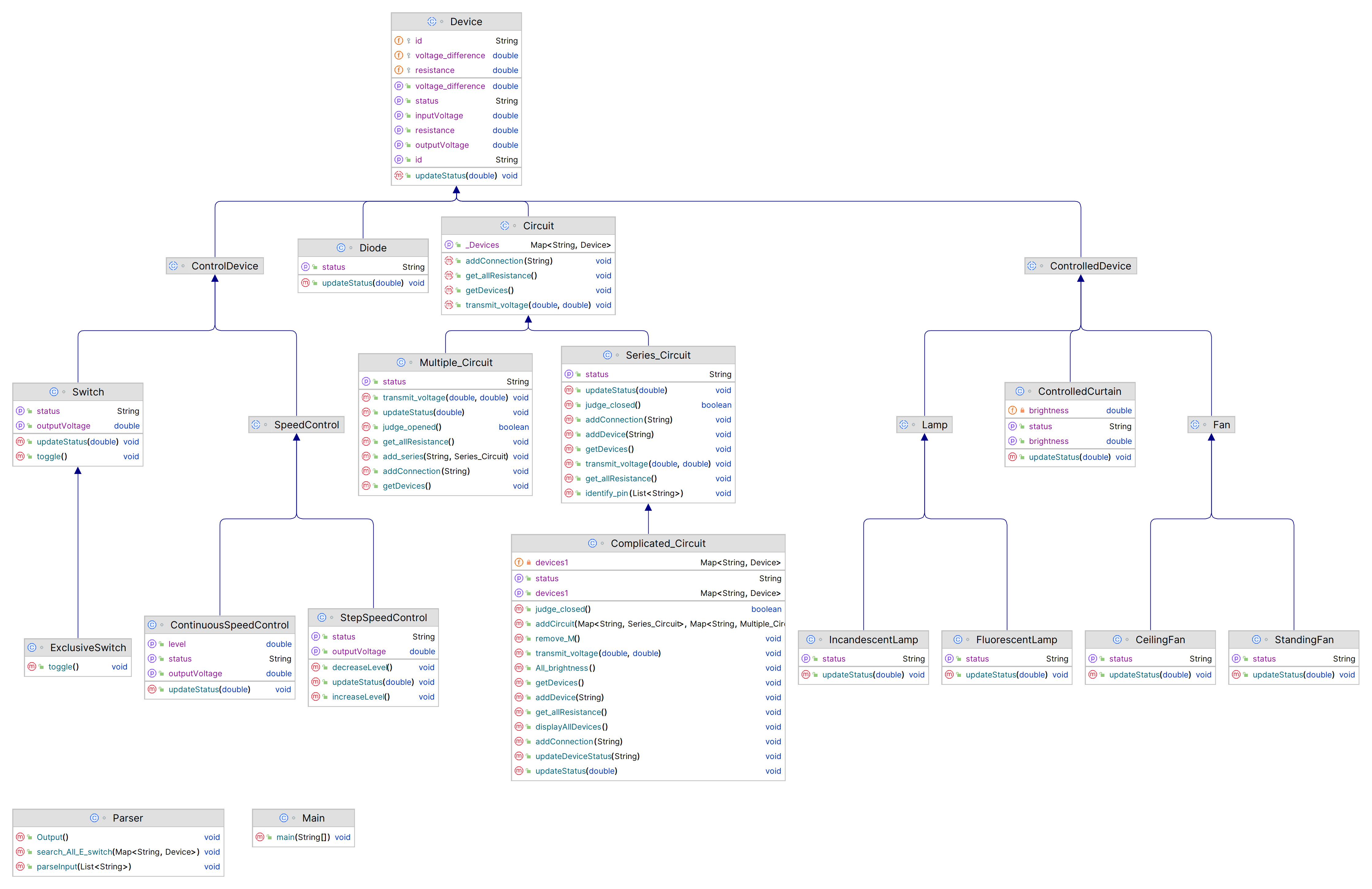Click the property icon next to _Devices
1372x889 pixels.
(449, 244)
